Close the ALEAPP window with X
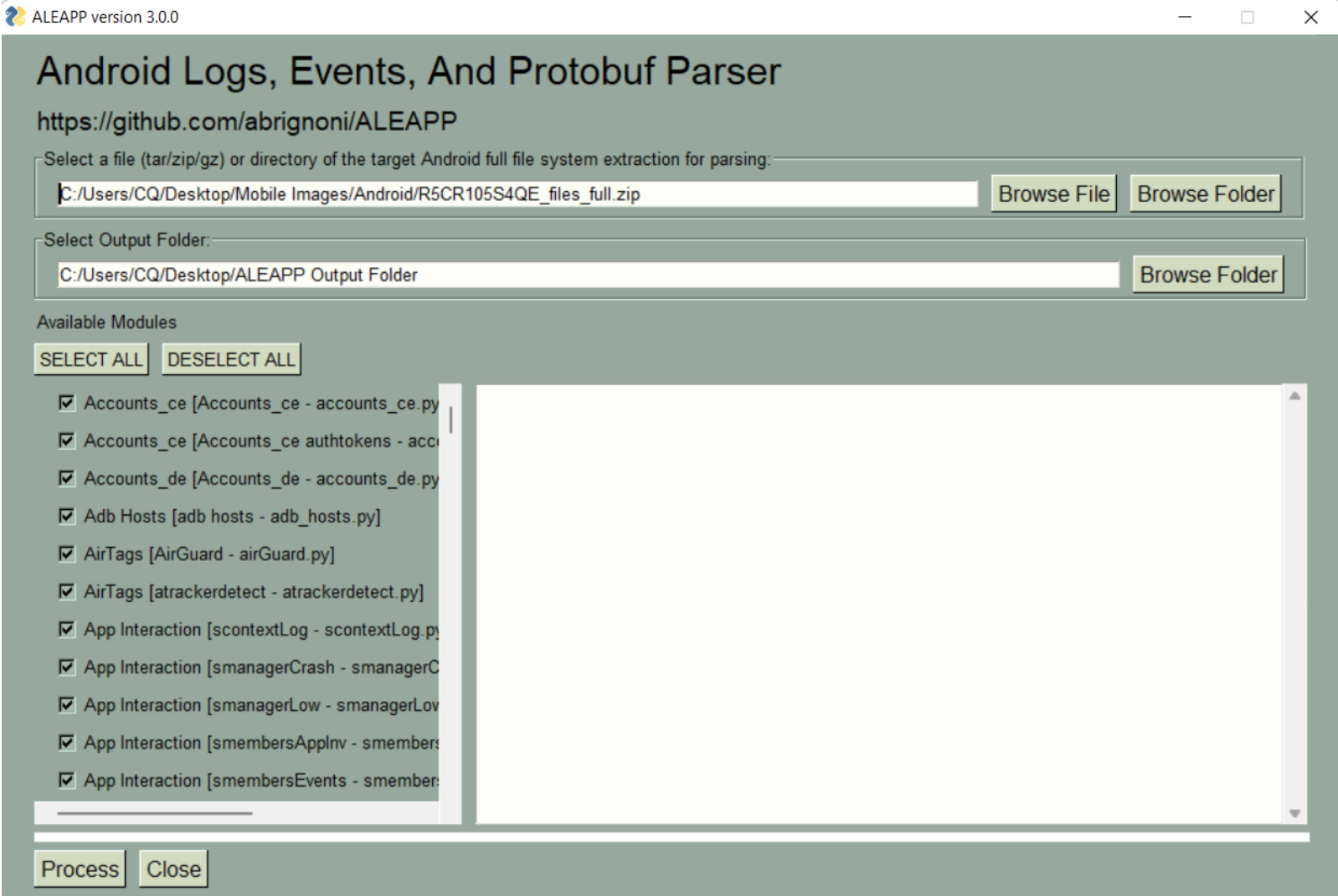 click(1311, 17)
